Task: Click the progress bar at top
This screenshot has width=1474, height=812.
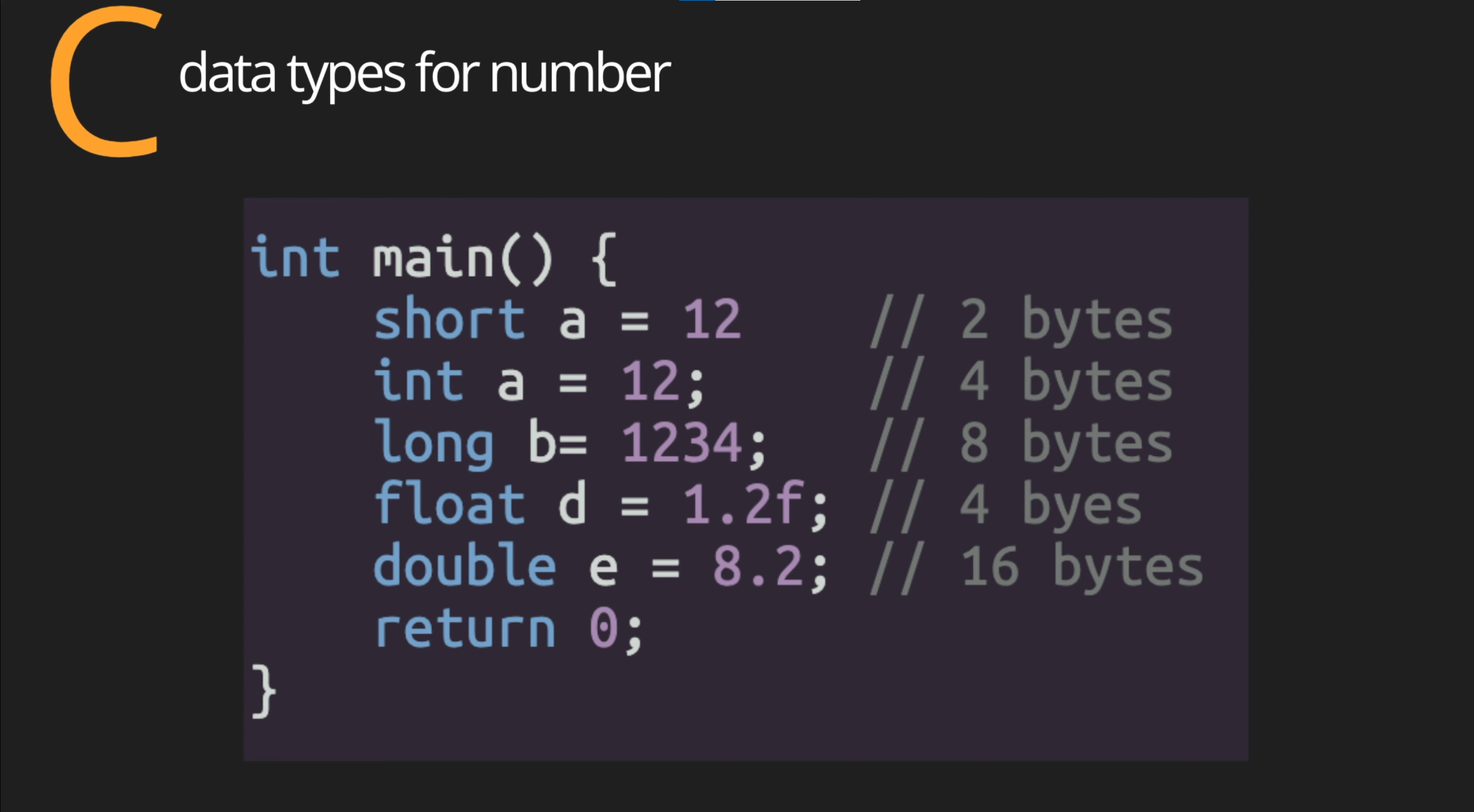Action: pyautogui.click(x=769, y=1)
